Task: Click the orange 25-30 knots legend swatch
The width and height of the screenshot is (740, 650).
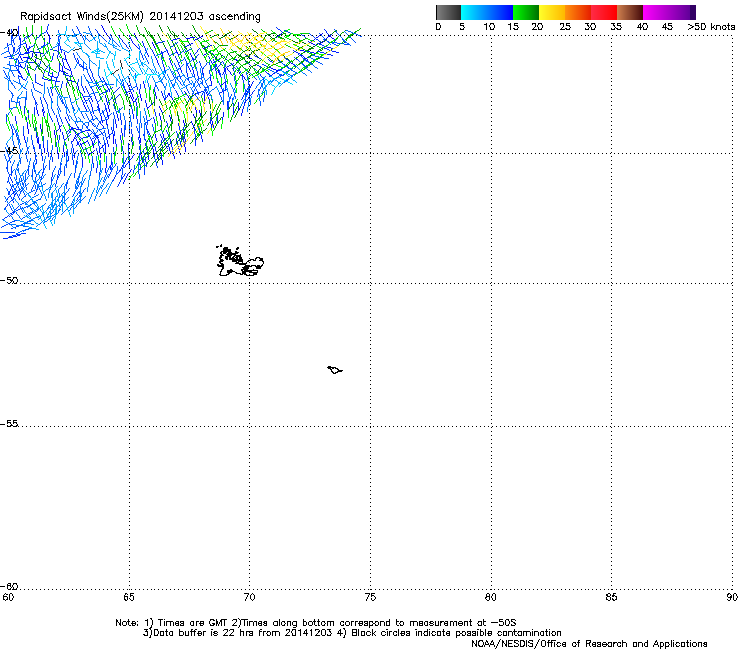Action: click(578, 12)
